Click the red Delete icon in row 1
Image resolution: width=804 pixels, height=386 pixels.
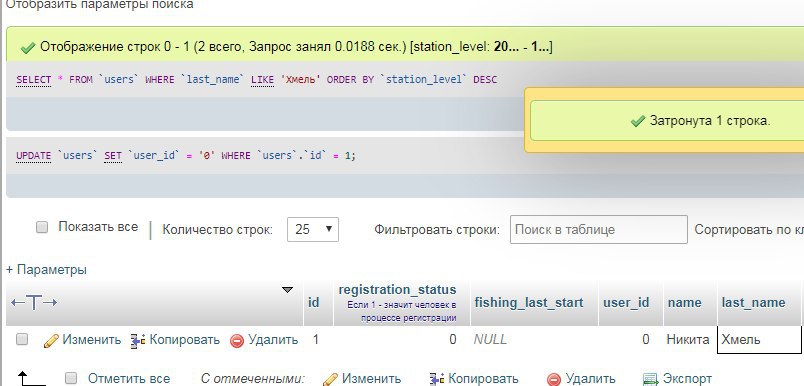237,341
